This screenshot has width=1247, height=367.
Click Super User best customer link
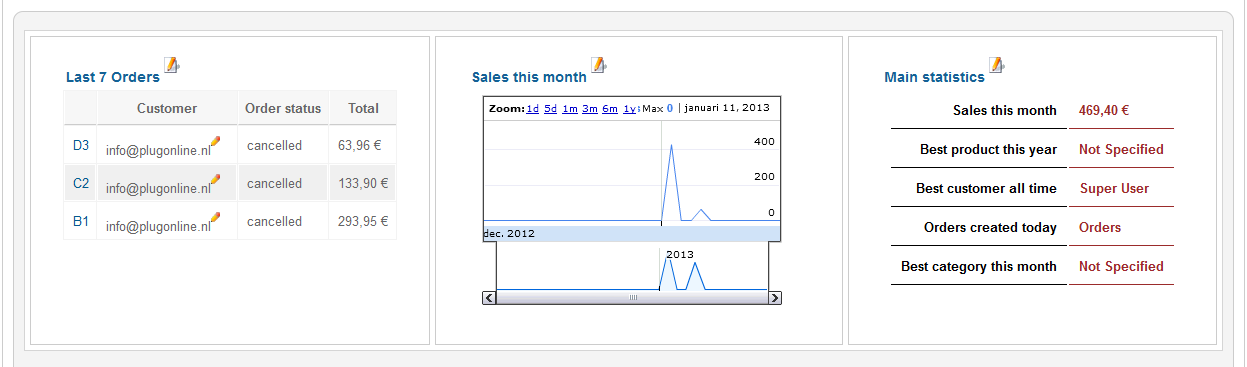1114,188
